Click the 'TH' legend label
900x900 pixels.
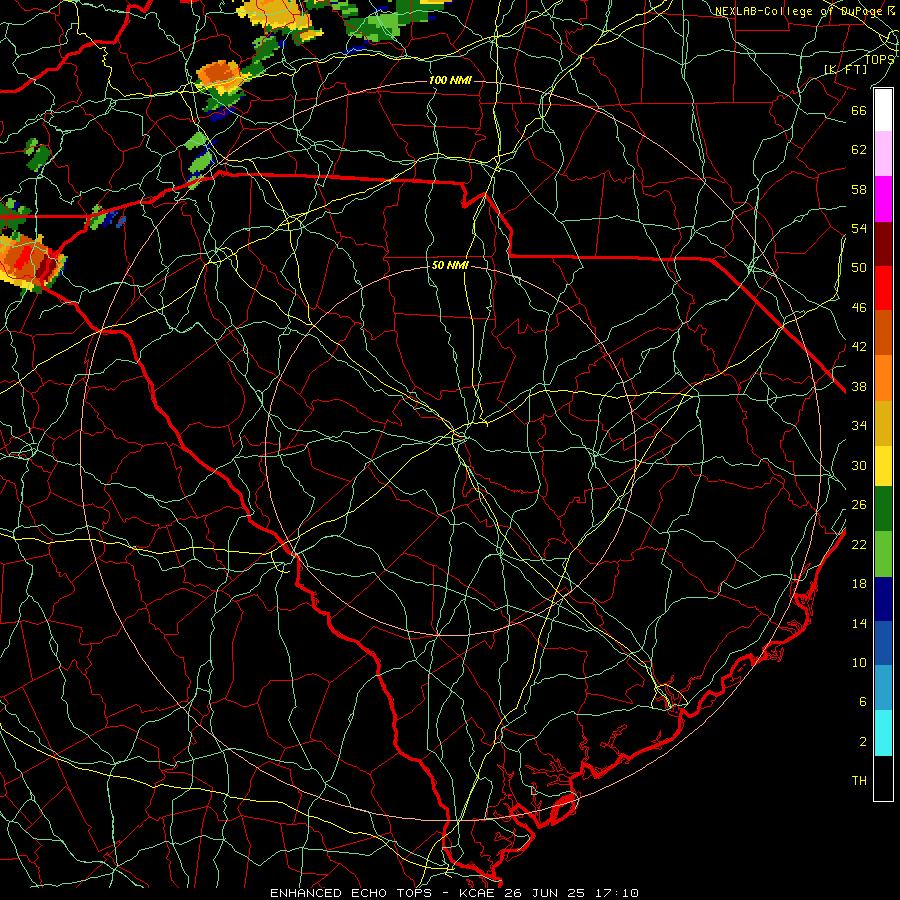click(859, 781)
